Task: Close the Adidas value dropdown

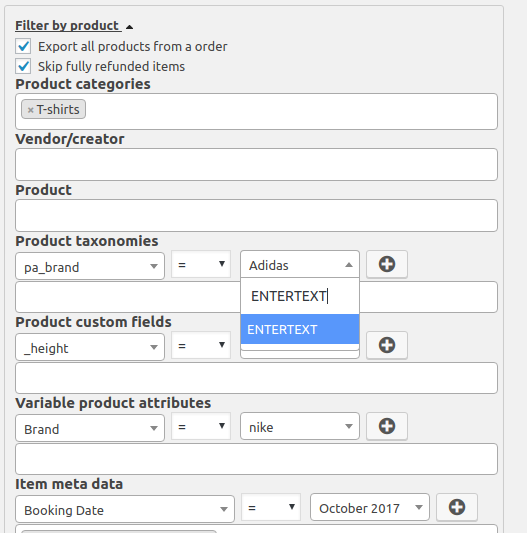Action: (300, 264)
